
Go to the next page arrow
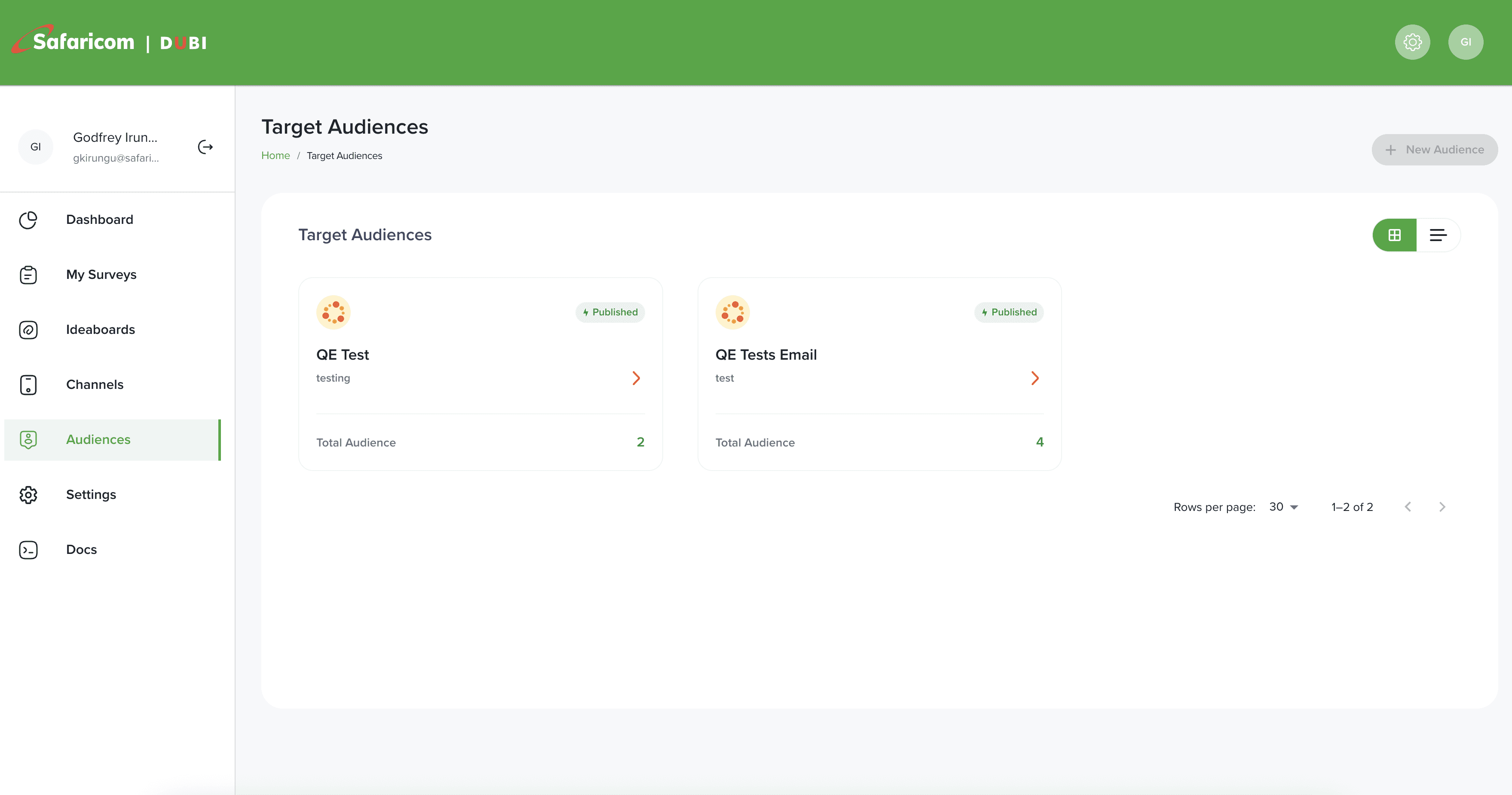tap(1442, 507)
